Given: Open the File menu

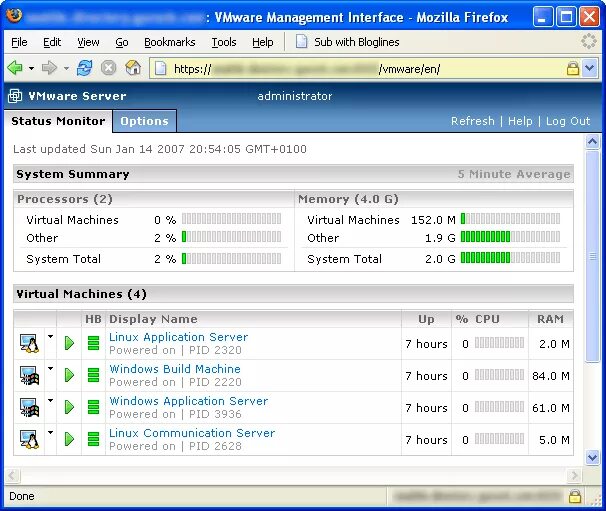Looking at the screenshot, I should (x=19, y=42).
